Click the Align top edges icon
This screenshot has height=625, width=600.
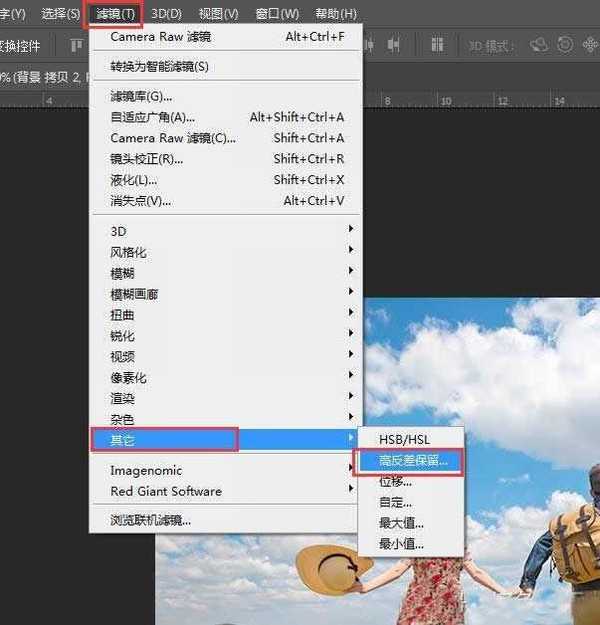pyautogui.click(x=77, y=45)
